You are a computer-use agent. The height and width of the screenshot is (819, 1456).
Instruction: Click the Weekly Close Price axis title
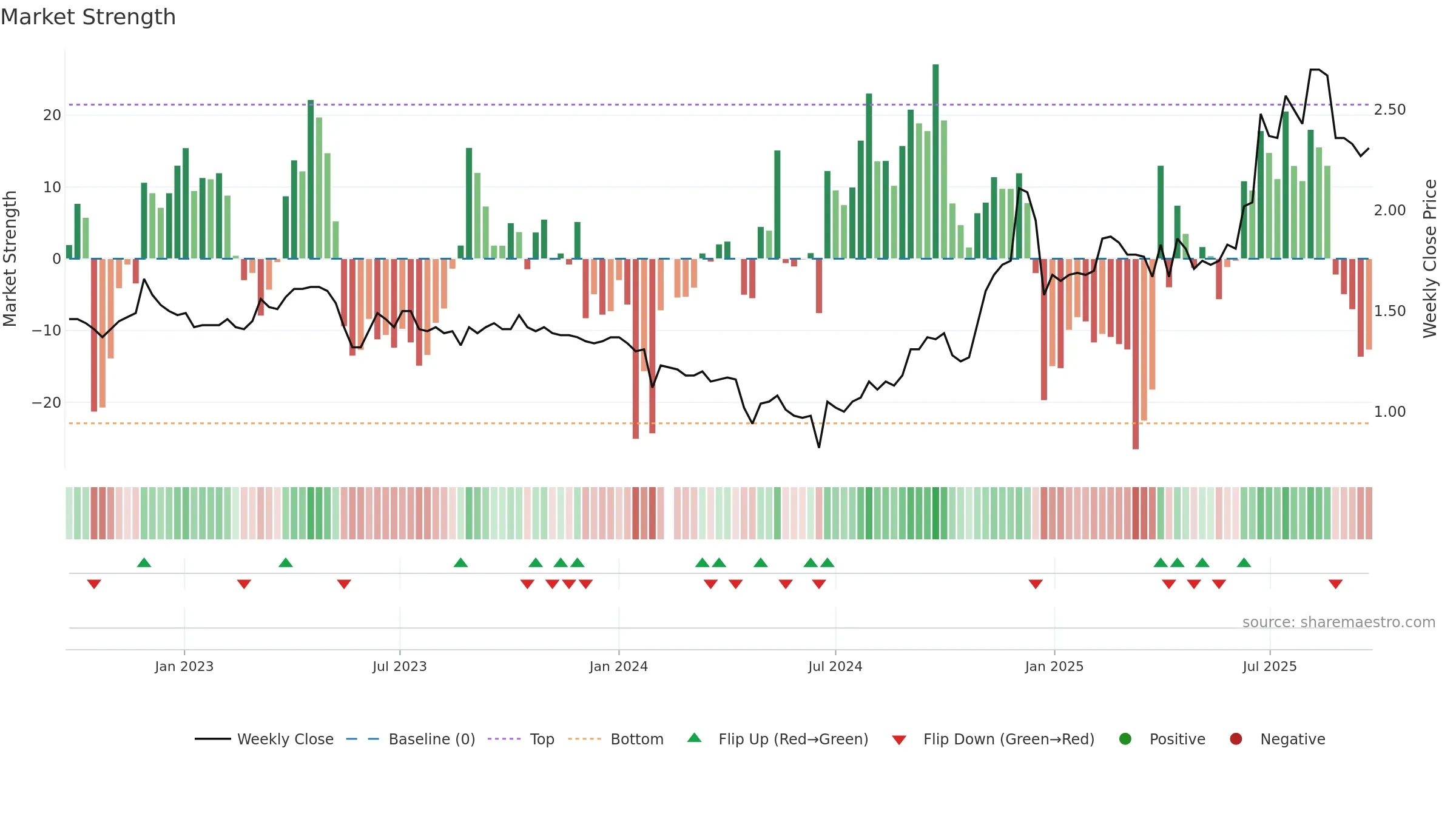pyautogui.click(x=1431, y=258)
